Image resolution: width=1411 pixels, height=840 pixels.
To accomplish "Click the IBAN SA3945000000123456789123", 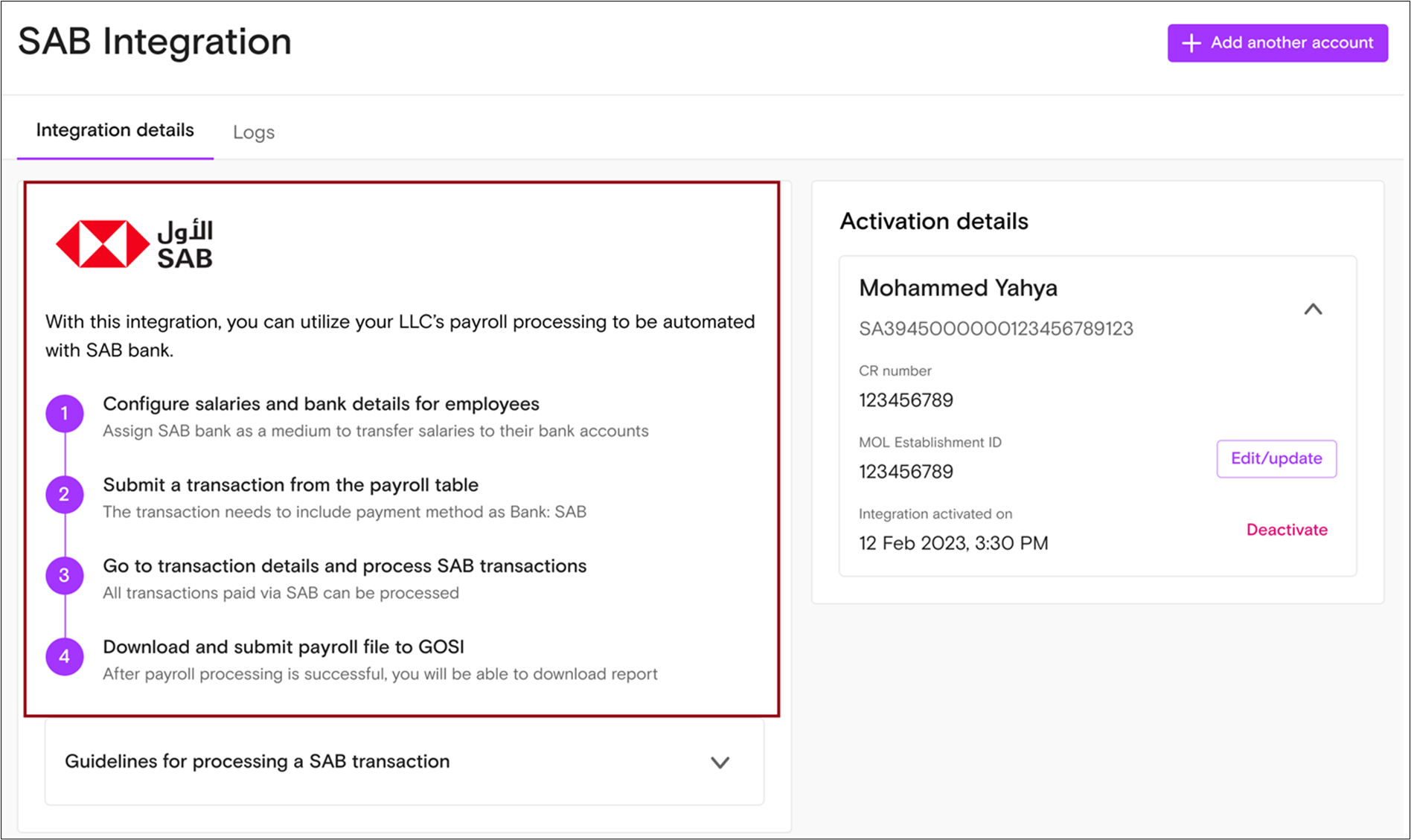I will [x=996, y=329].
